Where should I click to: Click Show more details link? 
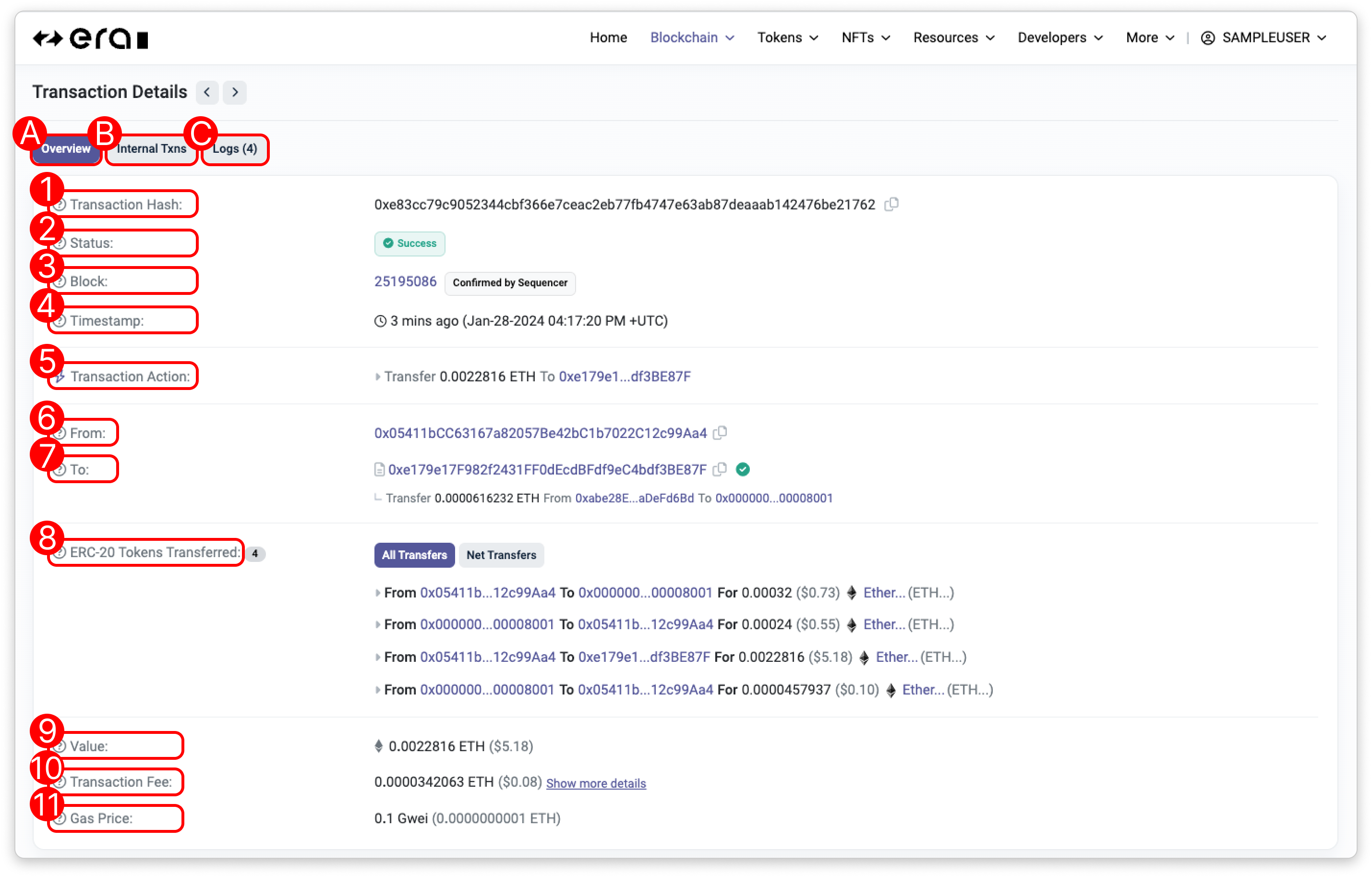coord(596,783)
